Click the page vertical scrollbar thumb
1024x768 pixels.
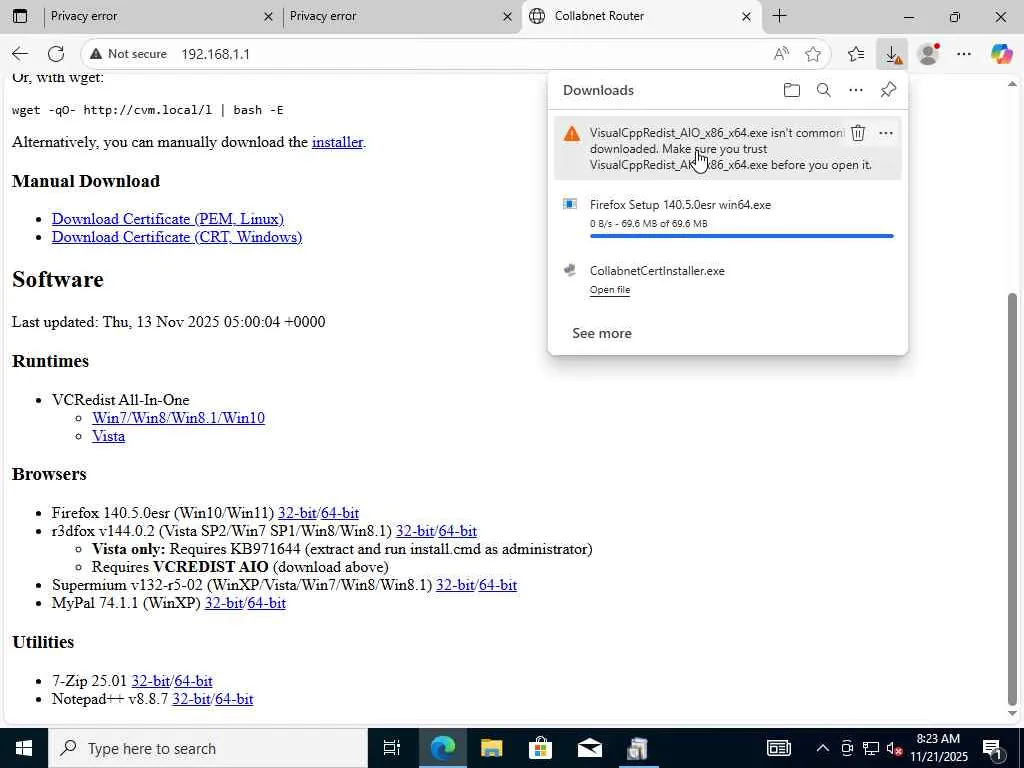click(1012, 499)
